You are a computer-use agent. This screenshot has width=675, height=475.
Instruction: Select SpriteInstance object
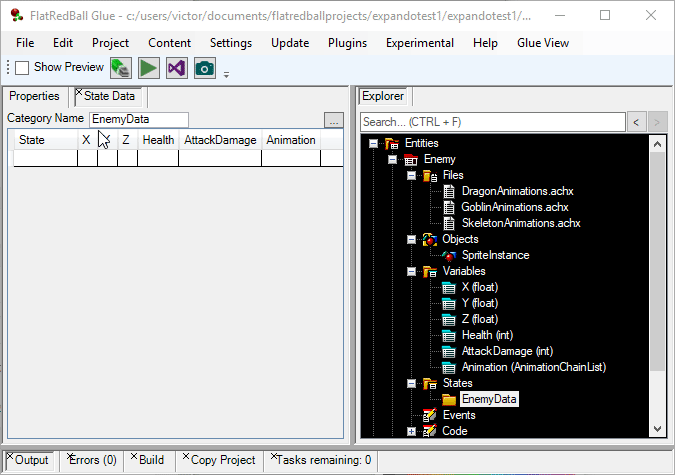[495, 255]
